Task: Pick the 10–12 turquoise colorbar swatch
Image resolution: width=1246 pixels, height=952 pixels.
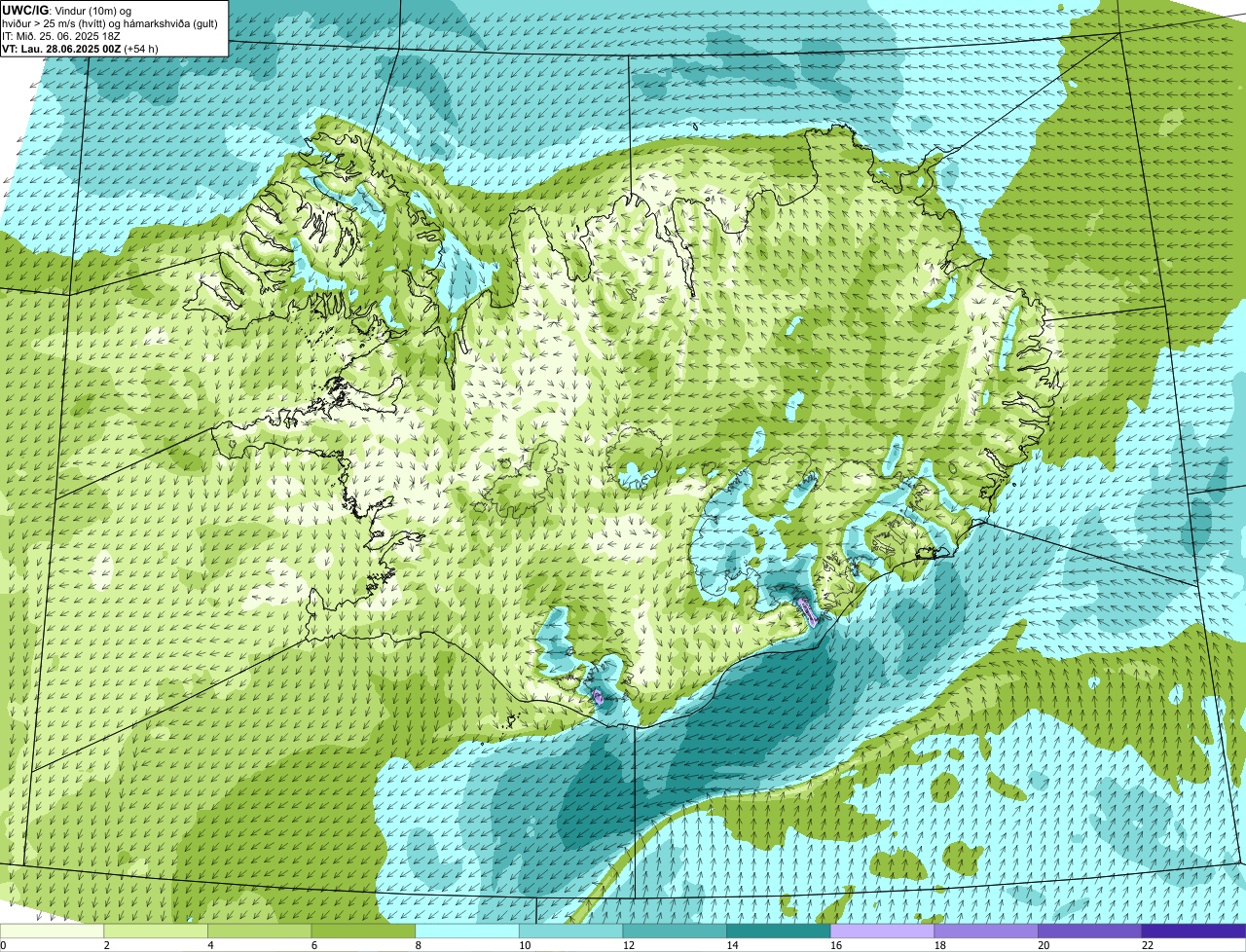Action: click(x=570, y=931)
